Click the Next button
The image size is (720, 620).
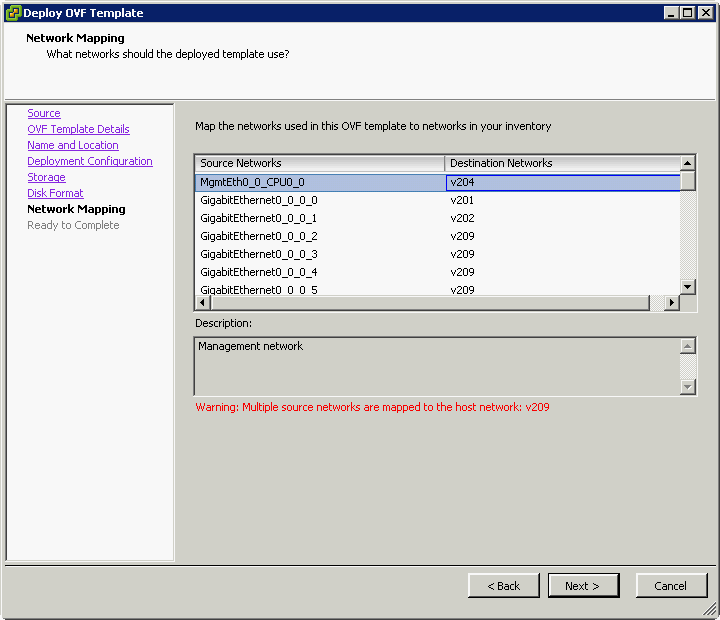[584, 586]
